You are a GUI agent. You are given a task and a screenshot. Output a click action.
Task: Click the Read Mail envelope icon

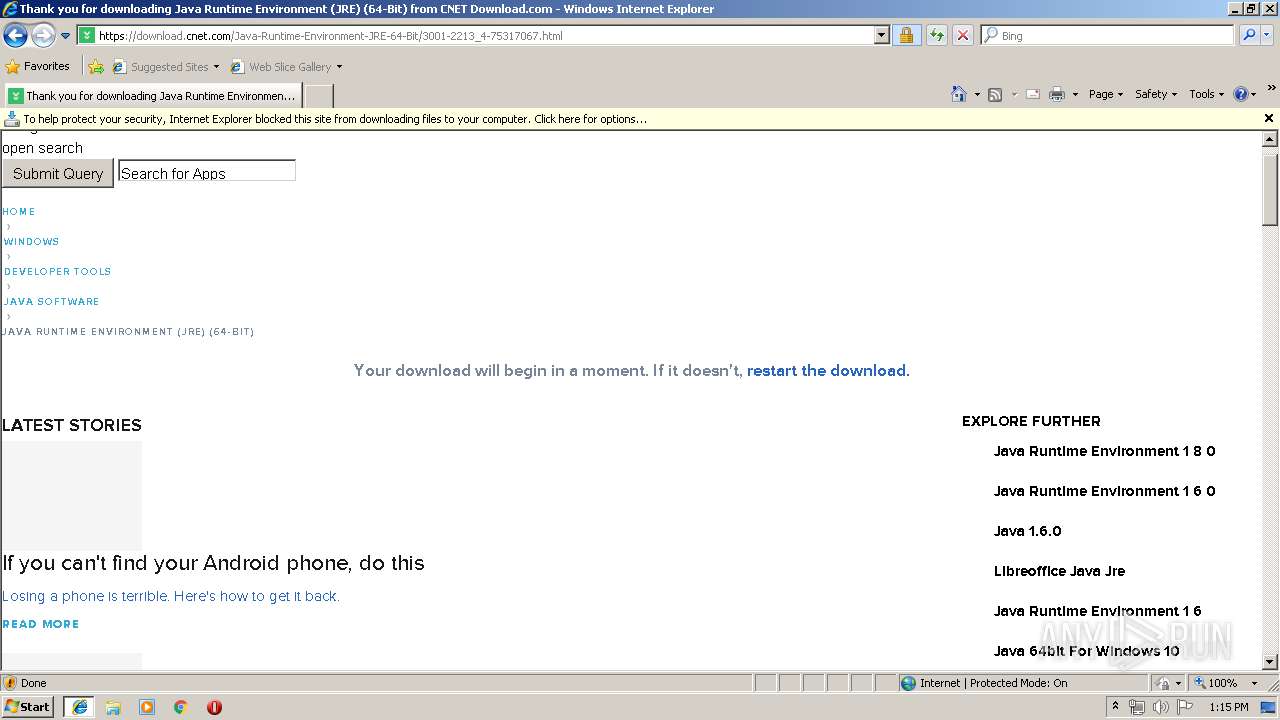click(x=1033, y=94)
